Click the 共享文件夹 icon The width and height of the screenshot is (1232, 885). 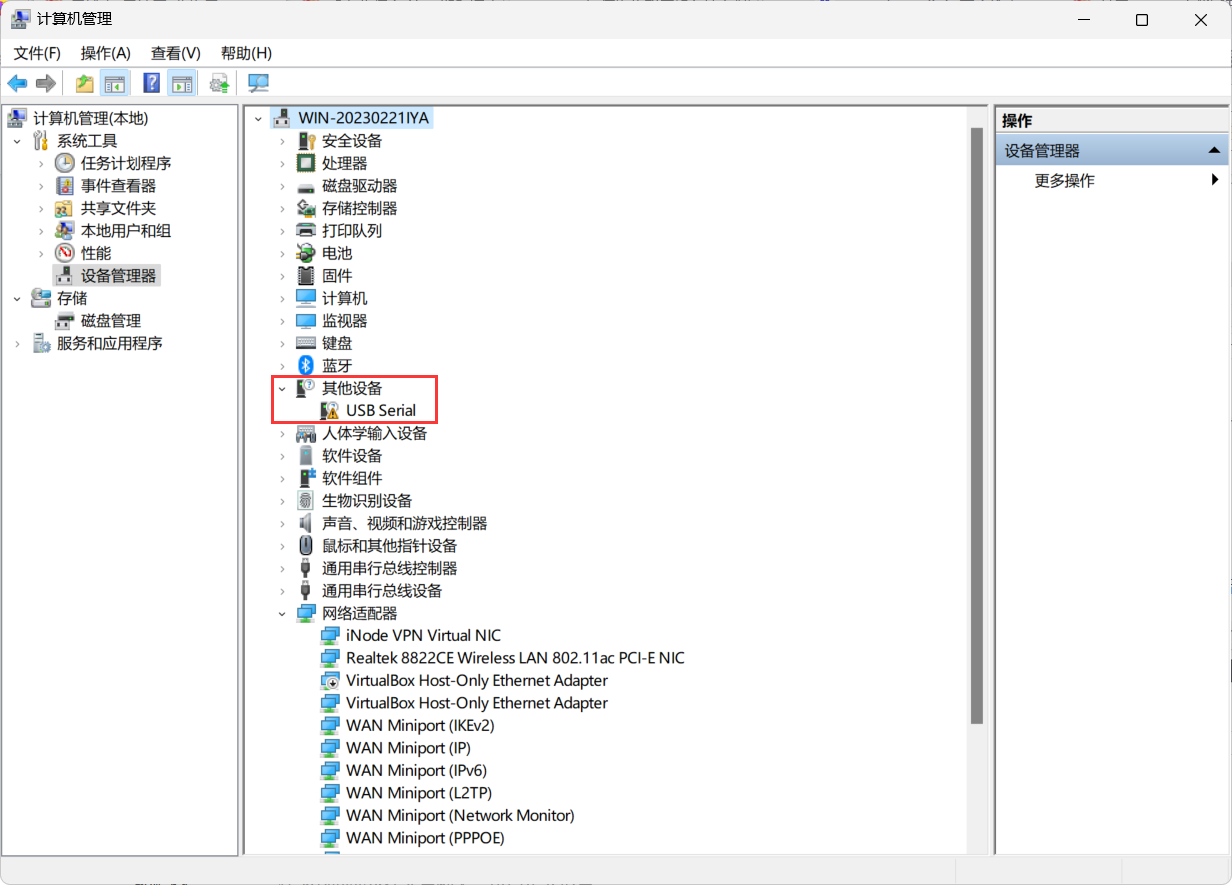tap(64, 208)
